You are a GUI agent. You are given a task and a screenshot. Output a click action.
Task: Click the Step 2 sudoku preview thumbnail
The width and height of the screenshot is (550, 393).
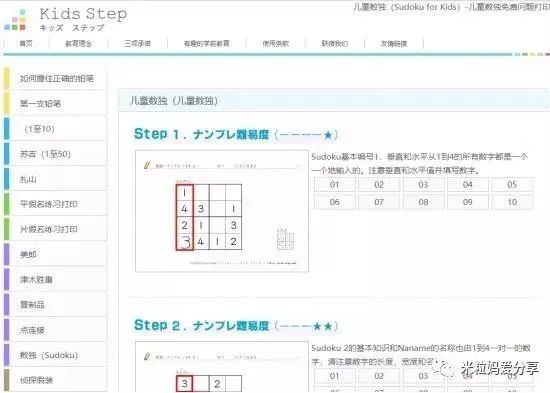tap(222, 367)
